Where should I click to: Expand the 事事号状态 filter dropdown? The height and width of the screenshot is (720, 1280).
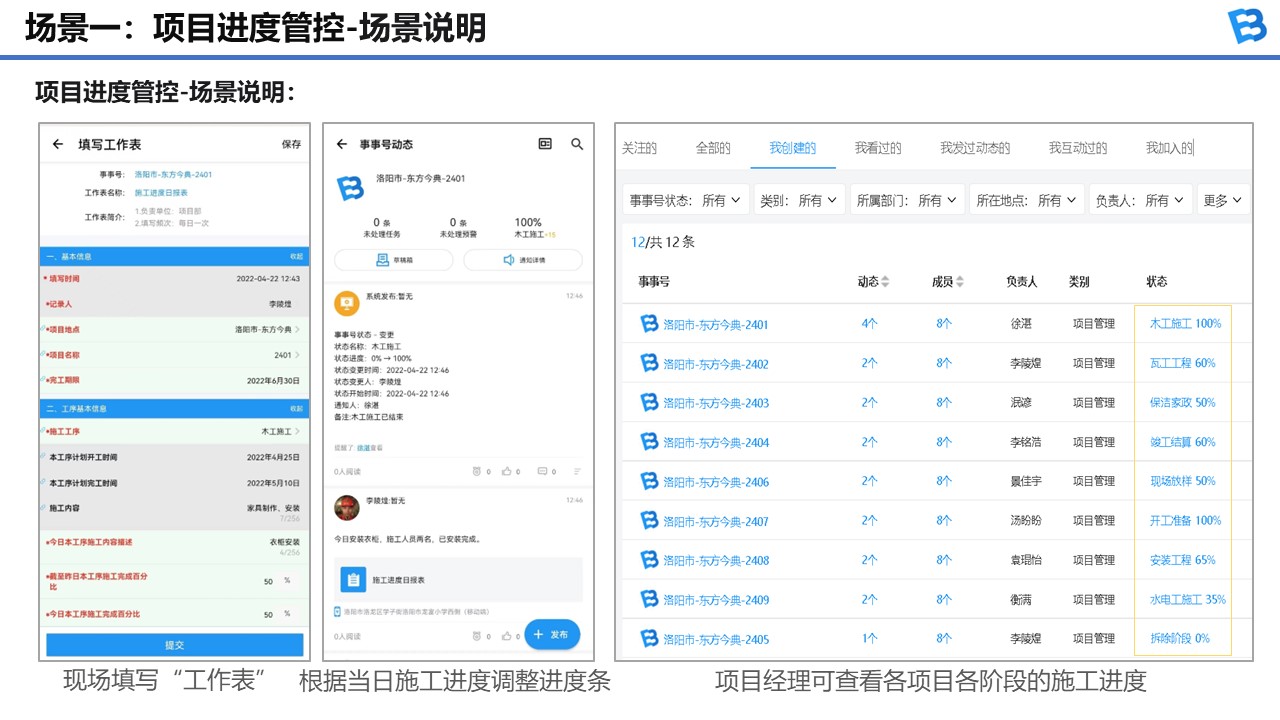(x=685, y=200)
